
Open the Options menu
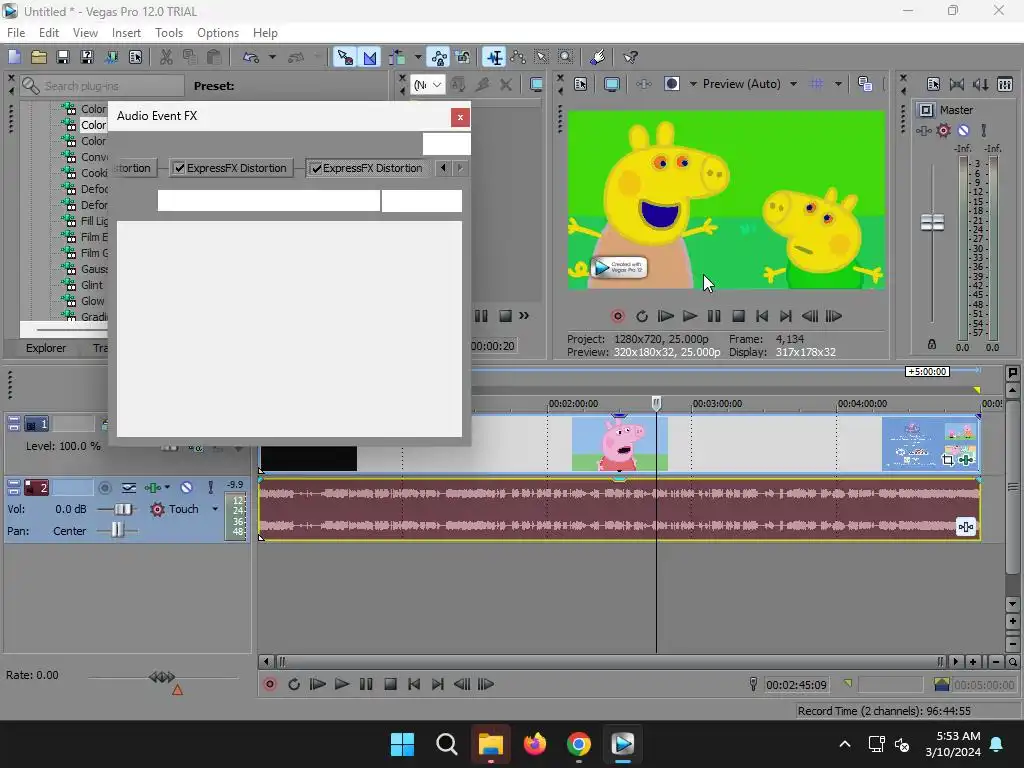pos(217,33)
